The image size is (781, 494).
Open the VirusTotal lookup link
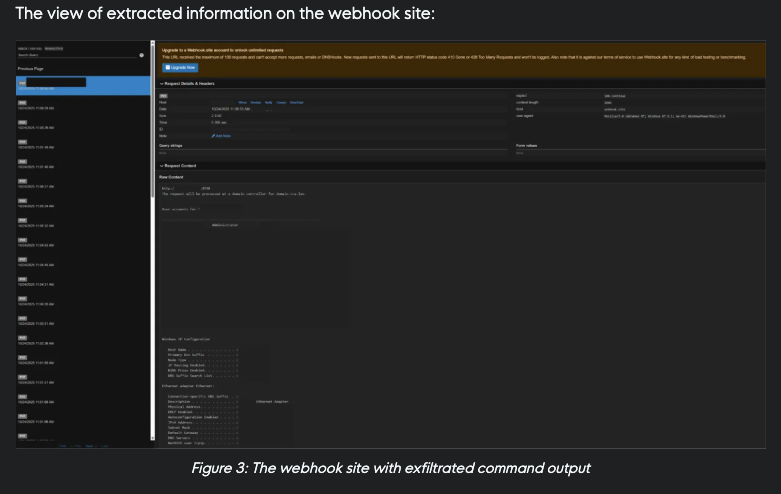coord(296,103)
